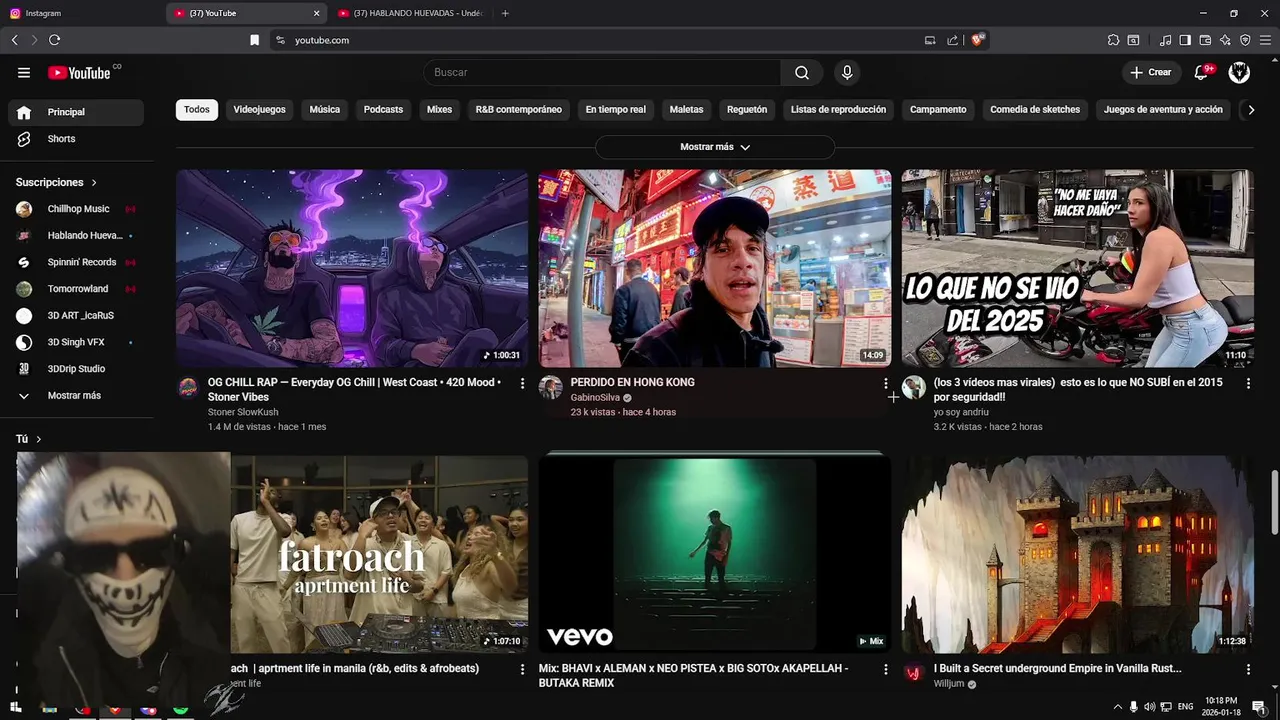
Task: Open the Tú section chevron
Action: coord(38,439)
